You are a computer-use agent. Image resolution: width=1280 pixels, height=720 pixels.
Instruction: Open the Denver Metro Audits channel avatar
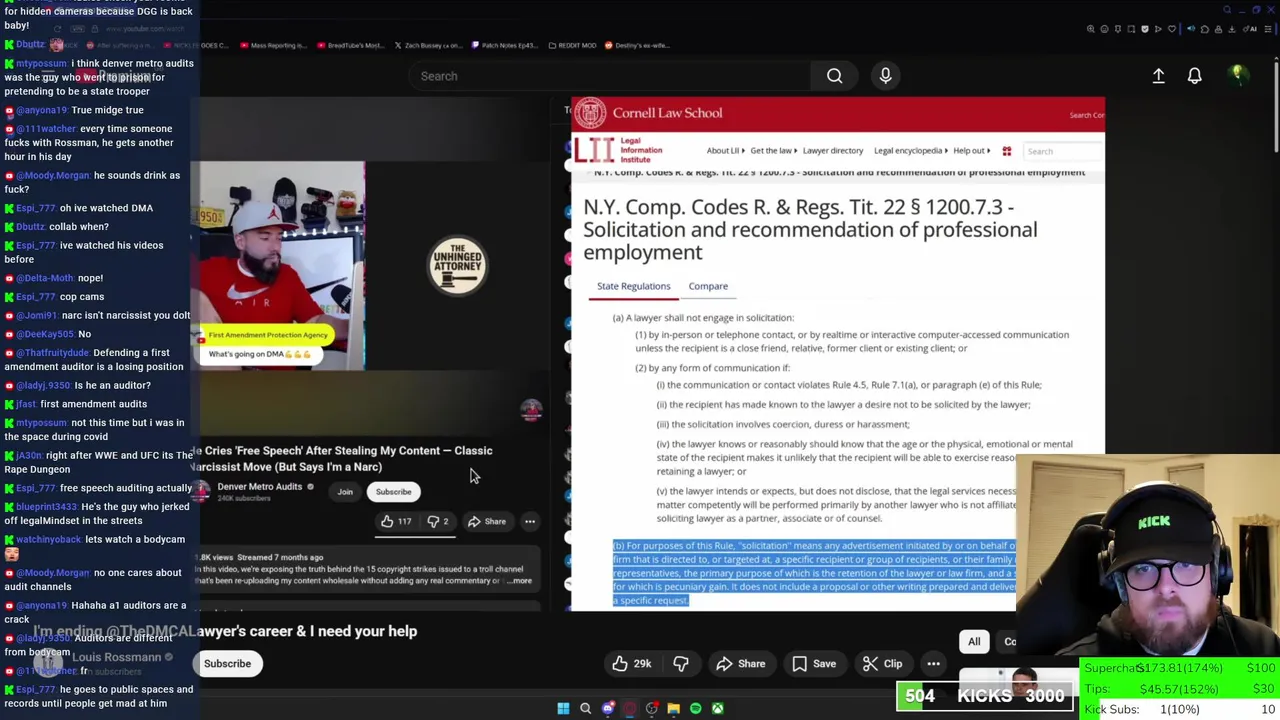click(x=201, y=491)
